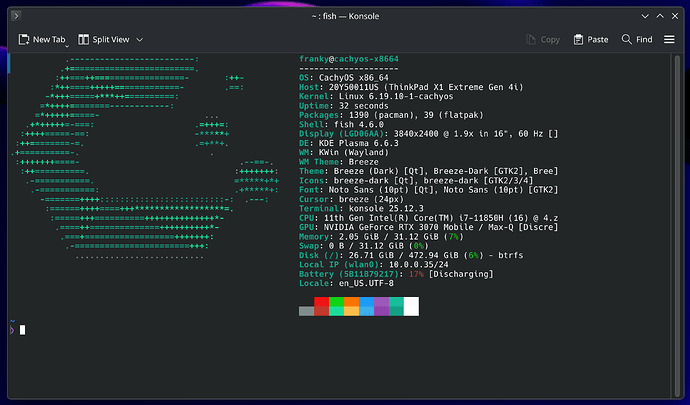The image size is (690, 405).
Task: Click the white color block
Action: click(411, 306)
